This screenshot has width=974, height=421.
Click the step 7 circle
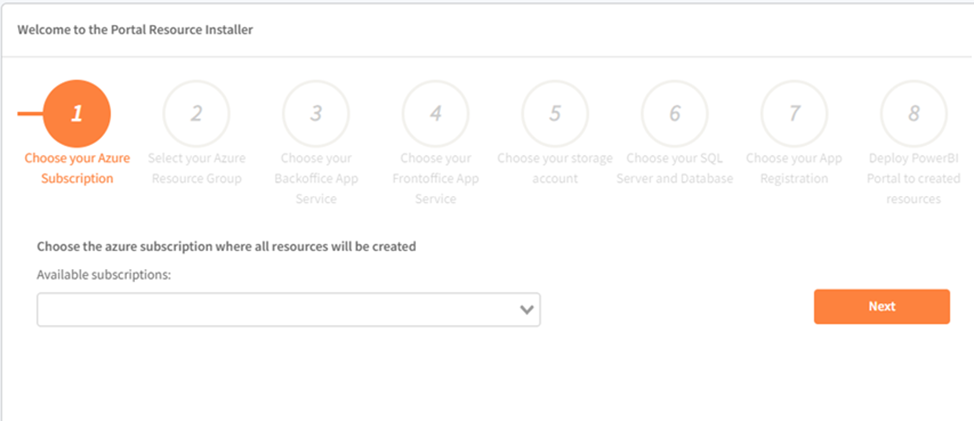point(794,113)
